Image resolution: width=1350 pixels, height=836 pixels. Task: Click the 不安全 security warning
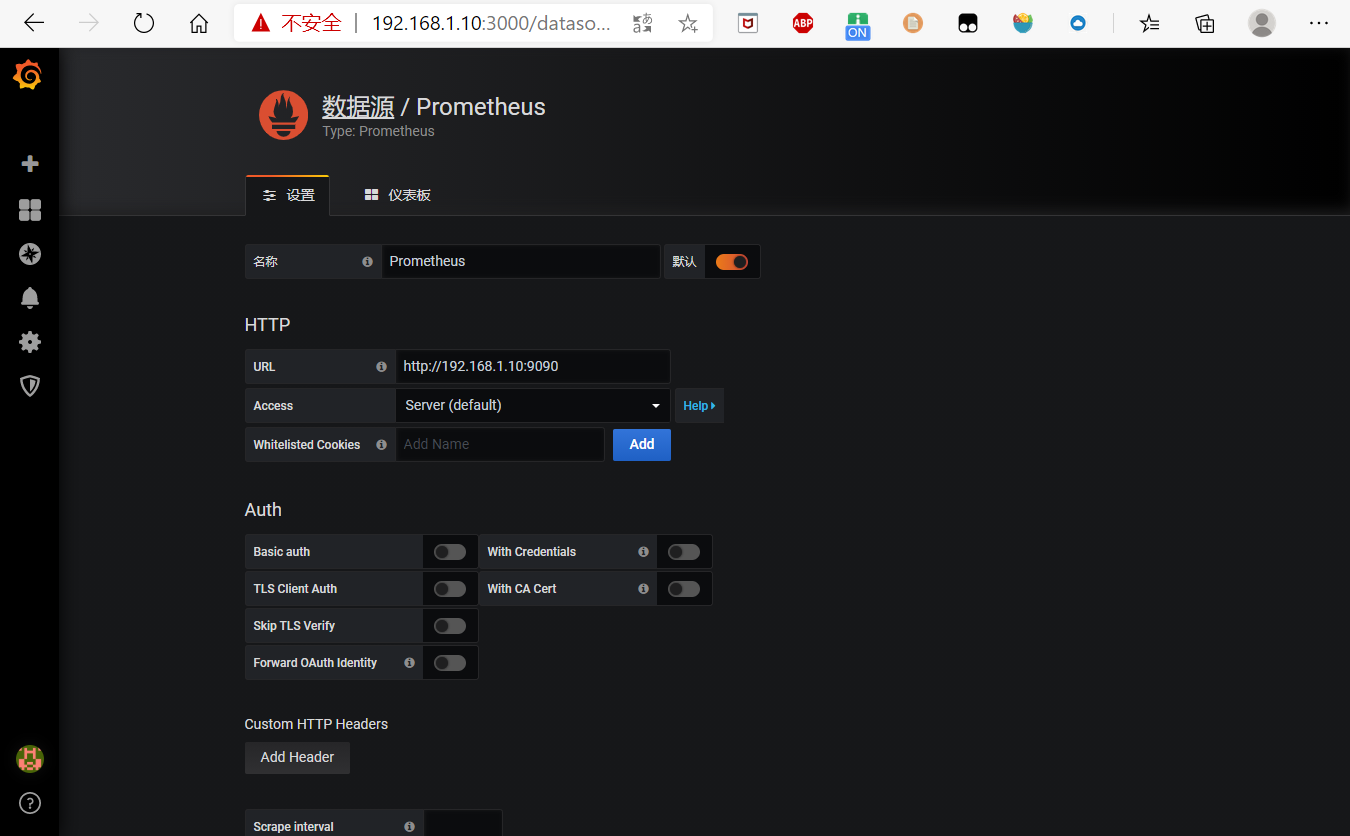coord(297,23)
